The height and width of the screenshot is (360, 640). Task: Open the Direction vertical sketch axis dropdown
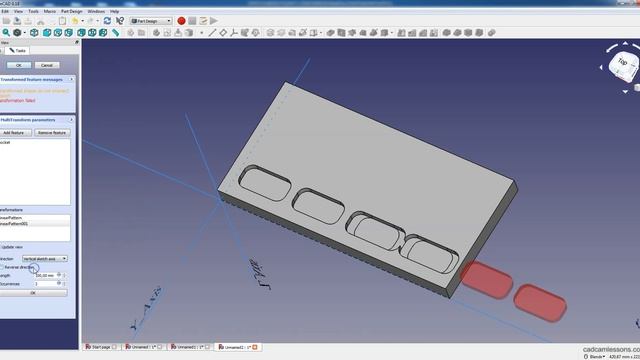coord(45,259)
